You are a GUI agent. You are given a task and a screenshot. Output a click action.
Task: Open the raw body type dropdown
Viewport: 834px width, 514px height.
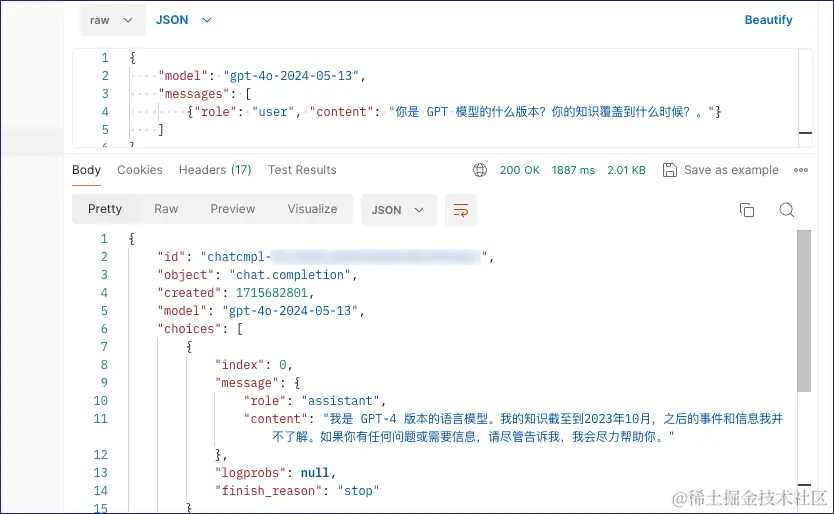[x=112, y=20]
